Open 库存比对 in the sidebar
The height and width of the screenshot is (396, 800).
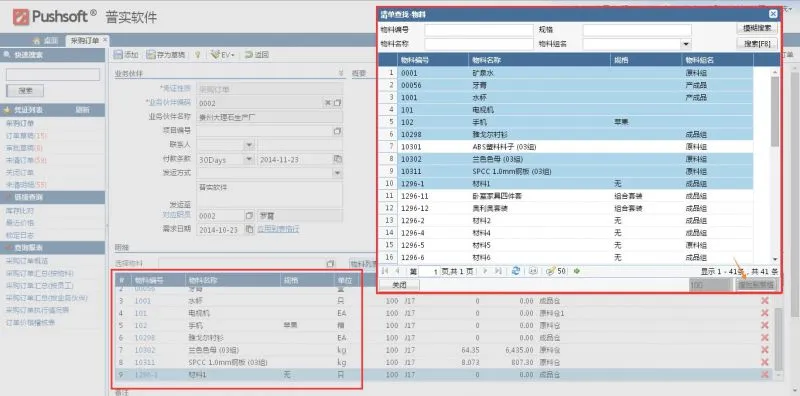tap(20, 210)
